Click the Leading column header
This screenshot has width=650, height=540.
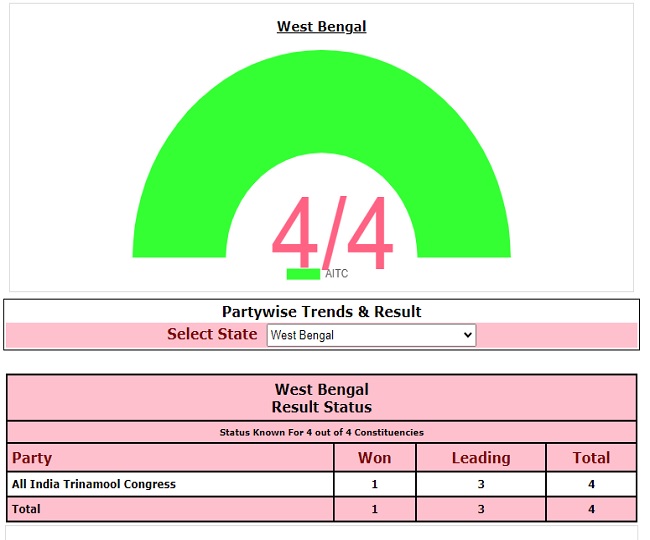480,458
